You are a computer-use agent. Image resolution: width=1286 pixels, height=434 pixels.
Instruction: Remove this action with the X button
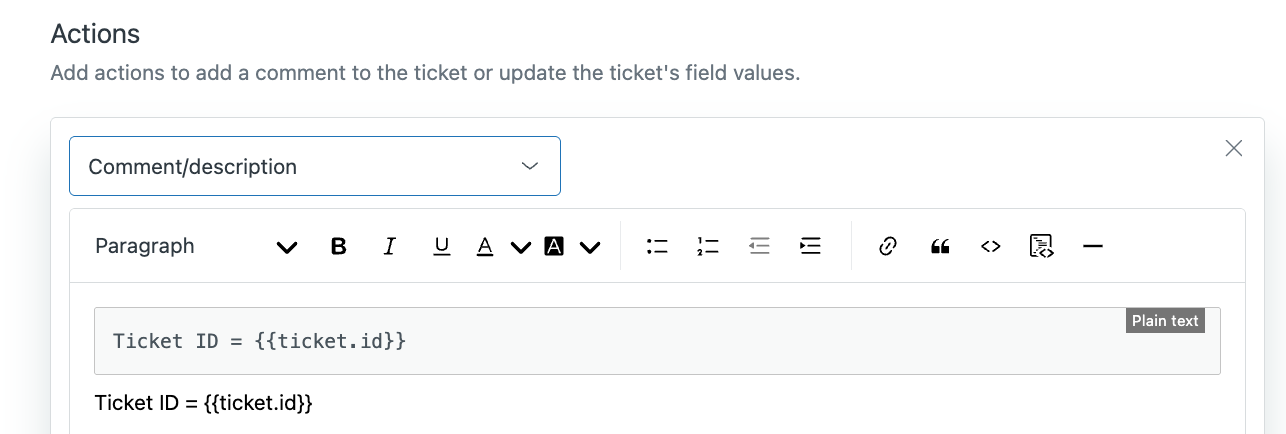[x=1234, y=149]
